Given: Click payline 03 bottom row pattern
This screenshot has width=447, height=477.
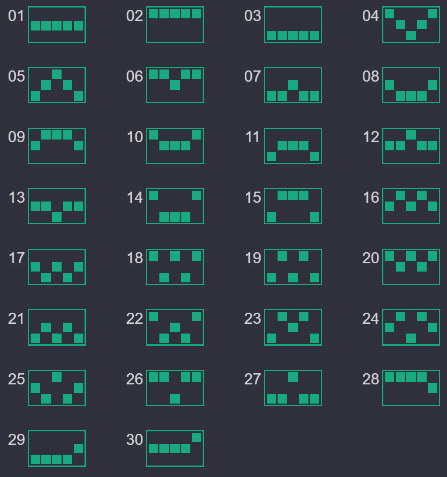Looking at the screenshot, I should pos(293,24).
